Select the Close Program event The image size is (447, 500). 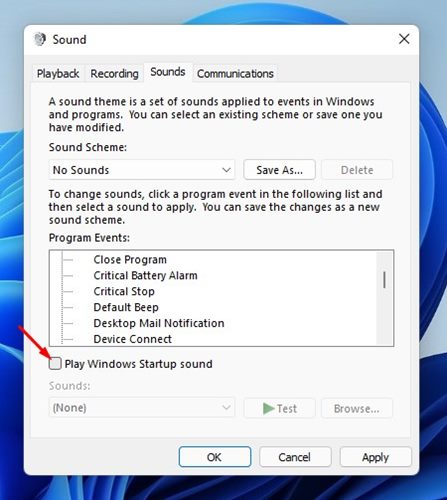130,259
